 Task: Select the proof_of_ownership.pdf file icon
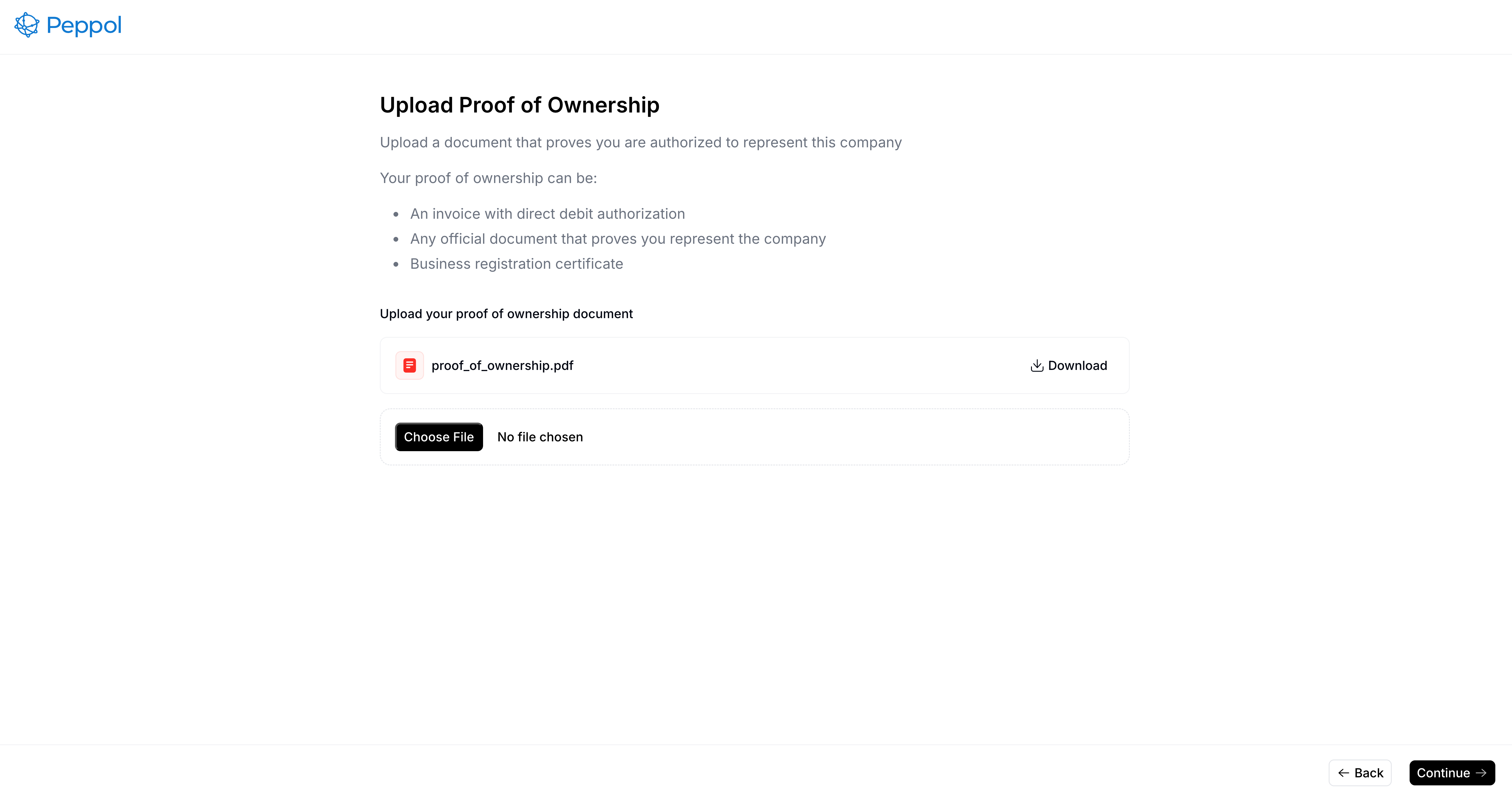[x=409, y=365]
